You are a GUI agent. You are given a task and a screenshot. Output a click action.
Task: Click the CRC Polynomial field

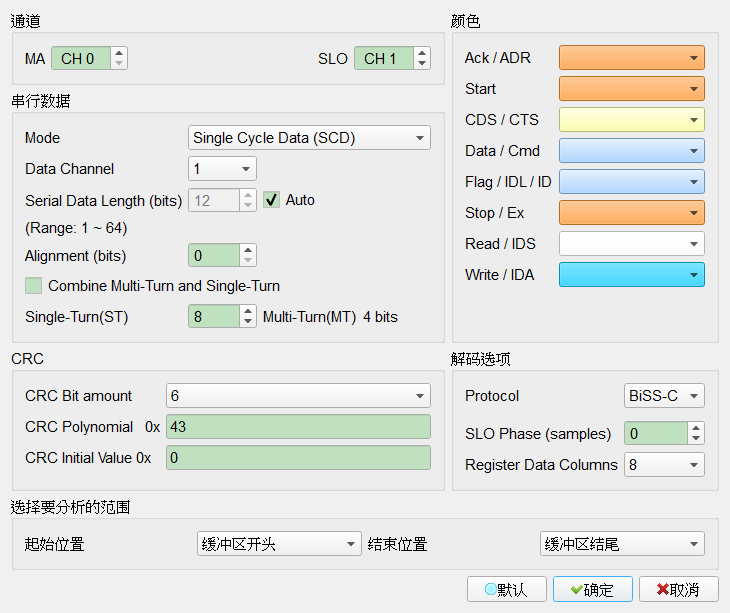pyautogui.click(x=298, y=426)
